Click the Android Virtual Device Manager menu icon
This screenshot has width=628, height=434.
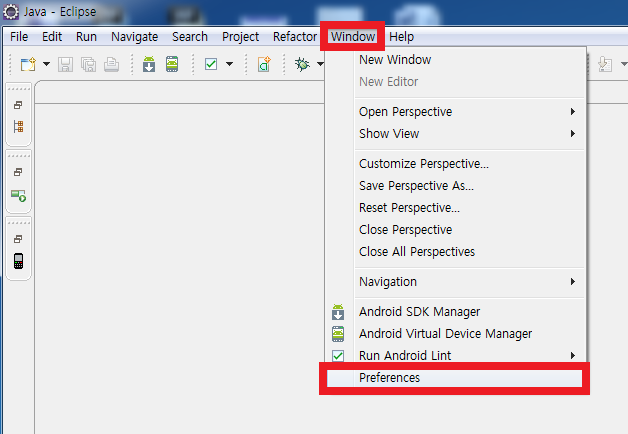click(x=338, y=334)
